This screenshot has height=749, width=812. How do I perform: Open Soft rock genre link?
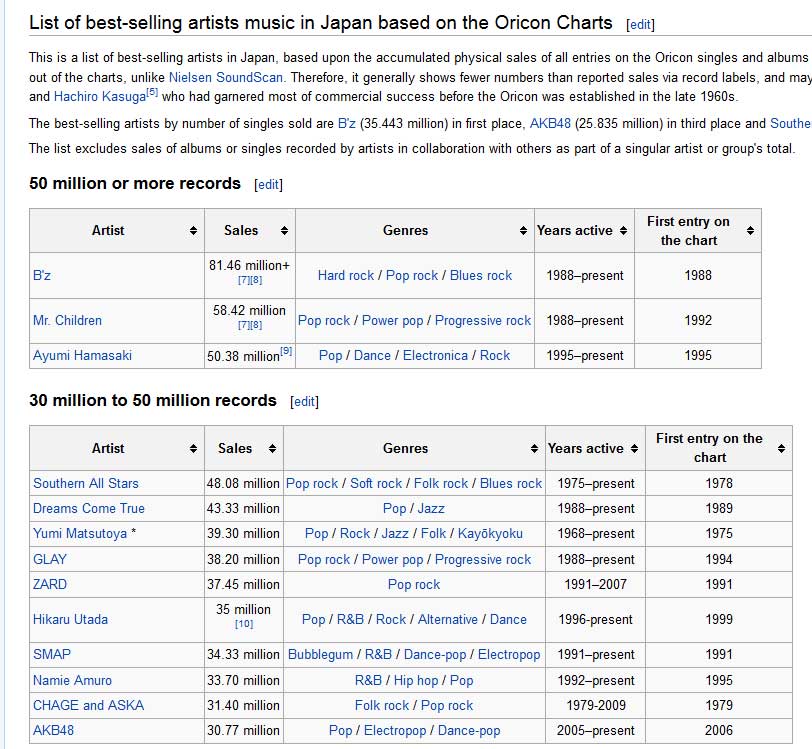click(376, 483)
